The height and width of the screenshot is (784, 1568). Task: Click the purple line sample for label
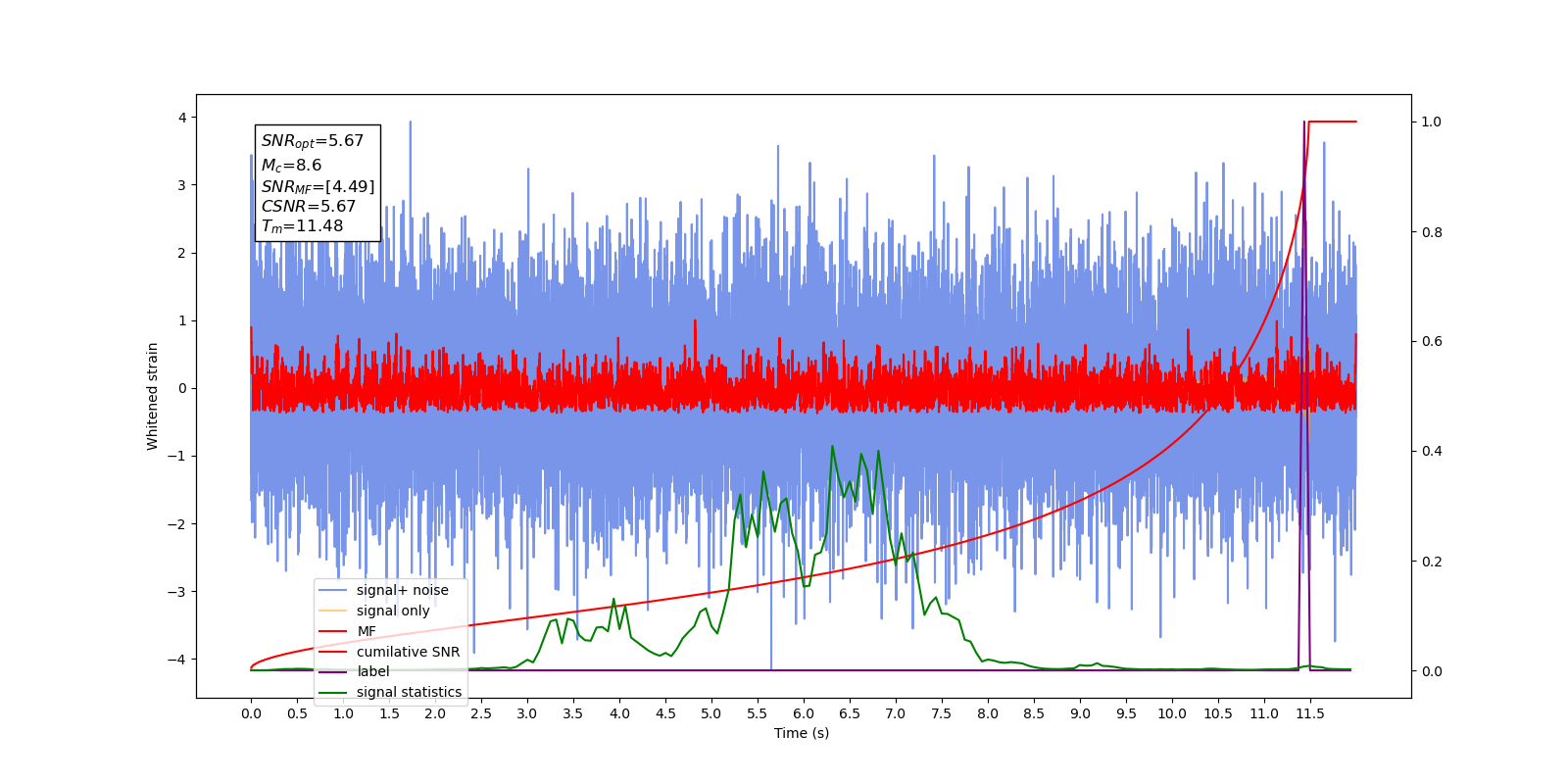(x=333, y=671)
